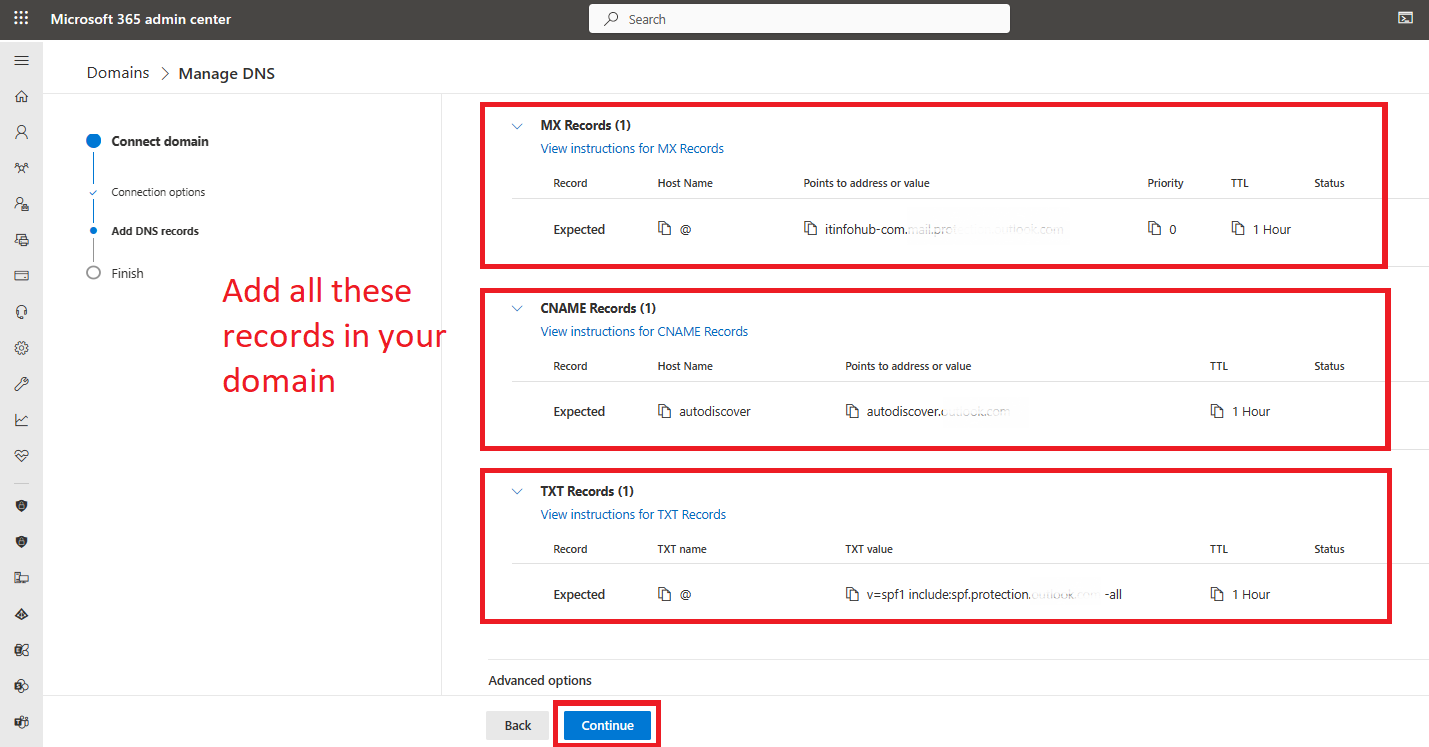Copy the MX record TTL value
The image size is (1429, 747).
point(1238,229)
